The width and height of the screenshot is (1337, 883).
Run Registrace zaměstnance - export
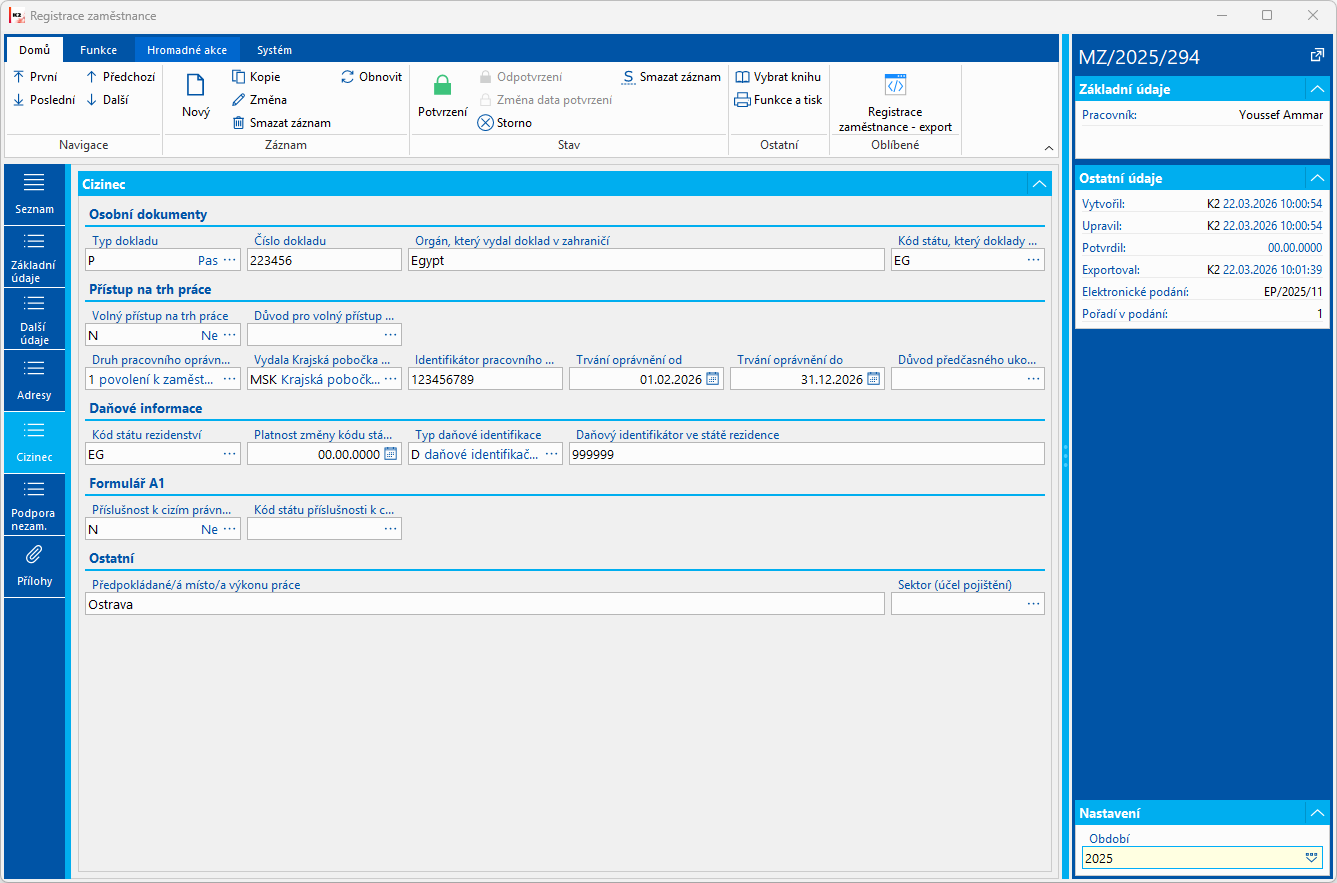click(x=895, y=102)
